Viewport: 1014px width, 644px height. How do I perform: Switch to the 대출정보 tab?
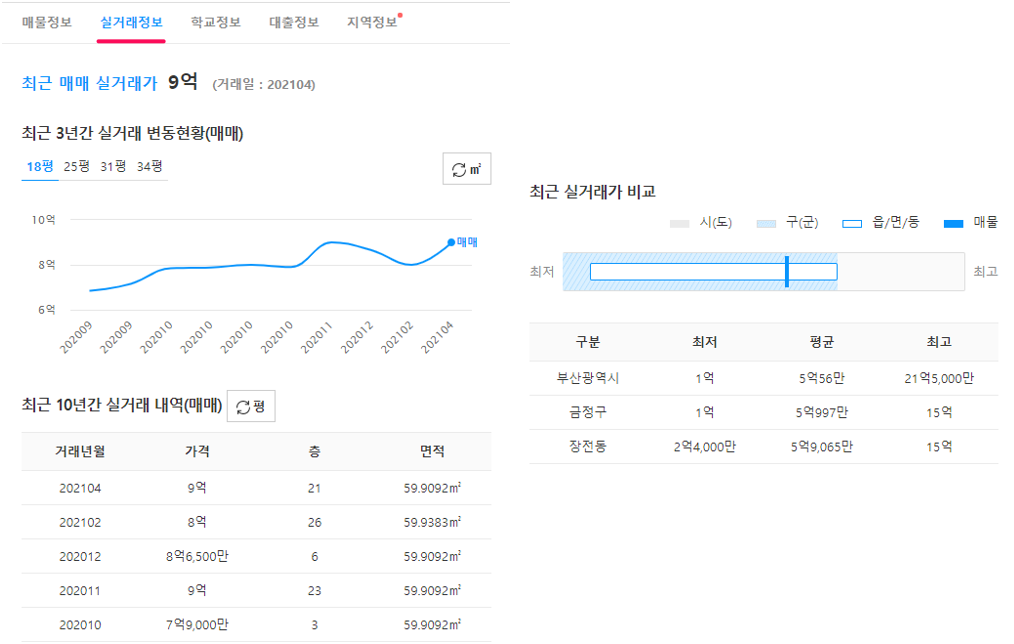(x=293, y=22)
